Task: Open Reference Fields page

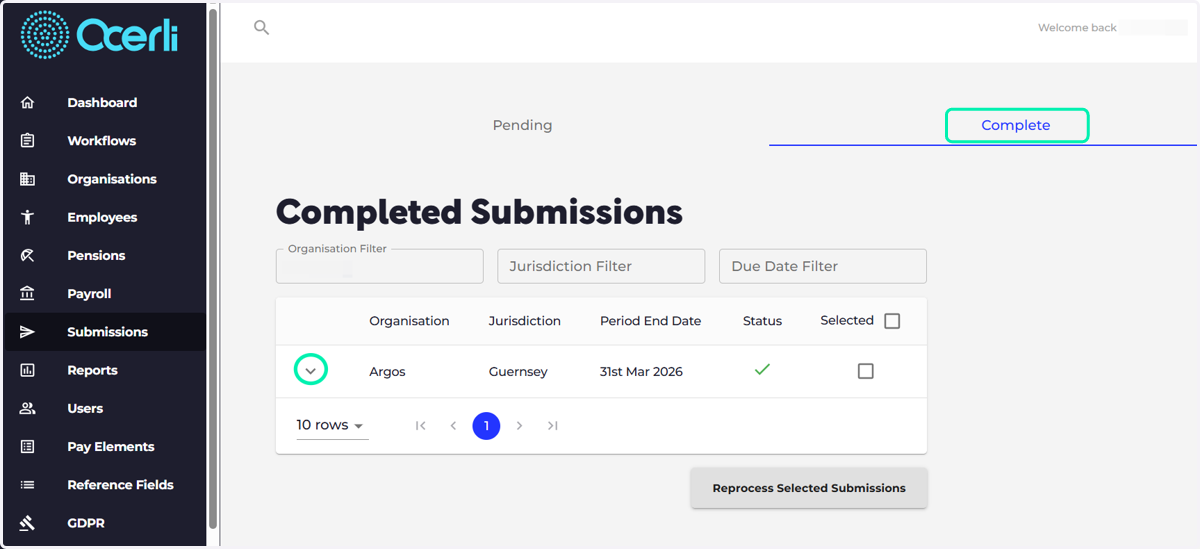Action: (120, 485)
